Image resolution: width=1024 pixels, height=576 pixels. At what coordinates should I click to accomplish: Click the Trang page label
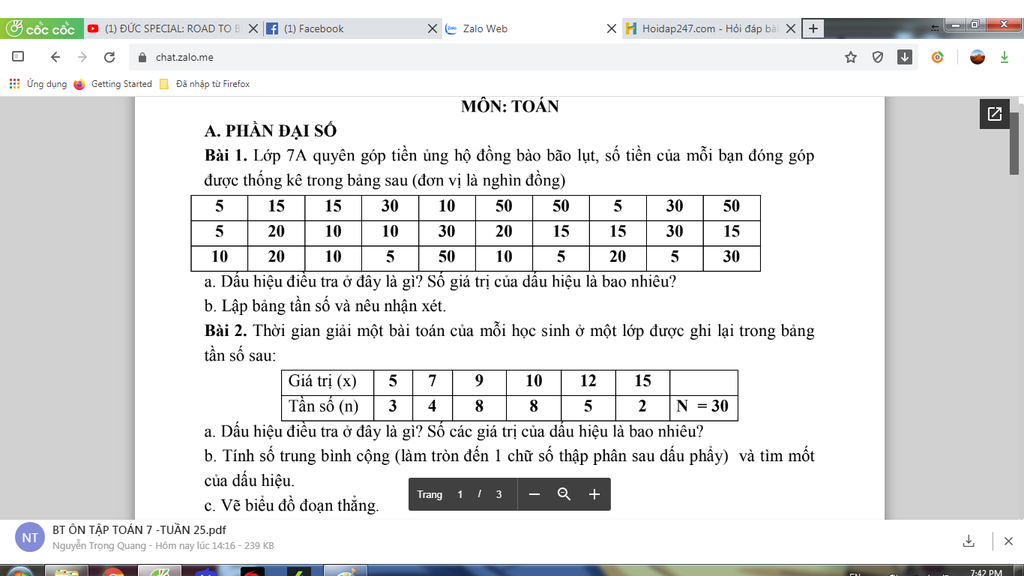point(430,494)
